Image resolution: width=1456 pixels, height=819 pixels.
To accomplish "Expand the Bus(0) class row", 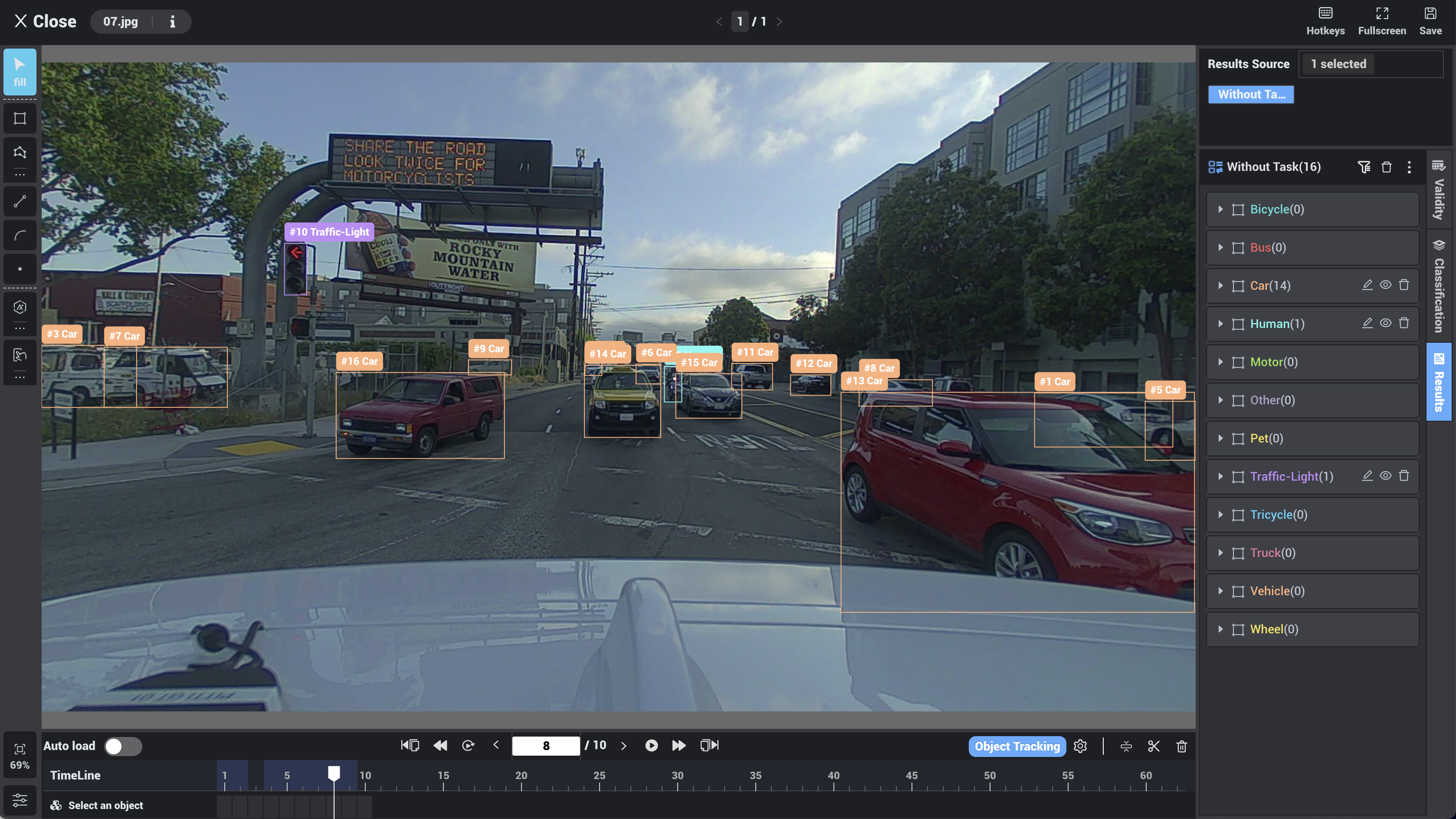I will (1220, 247).
